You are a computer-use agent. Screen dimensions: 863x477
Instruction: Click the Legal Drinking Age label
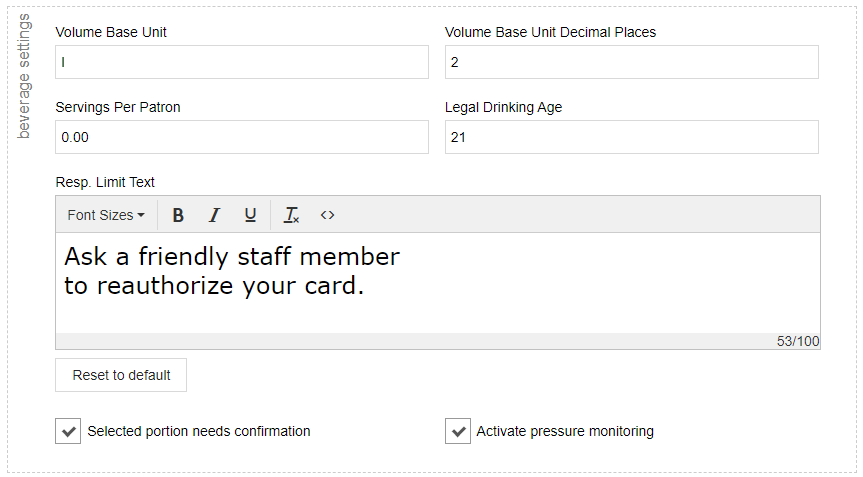pyautogui.click(x=503, y=107)
